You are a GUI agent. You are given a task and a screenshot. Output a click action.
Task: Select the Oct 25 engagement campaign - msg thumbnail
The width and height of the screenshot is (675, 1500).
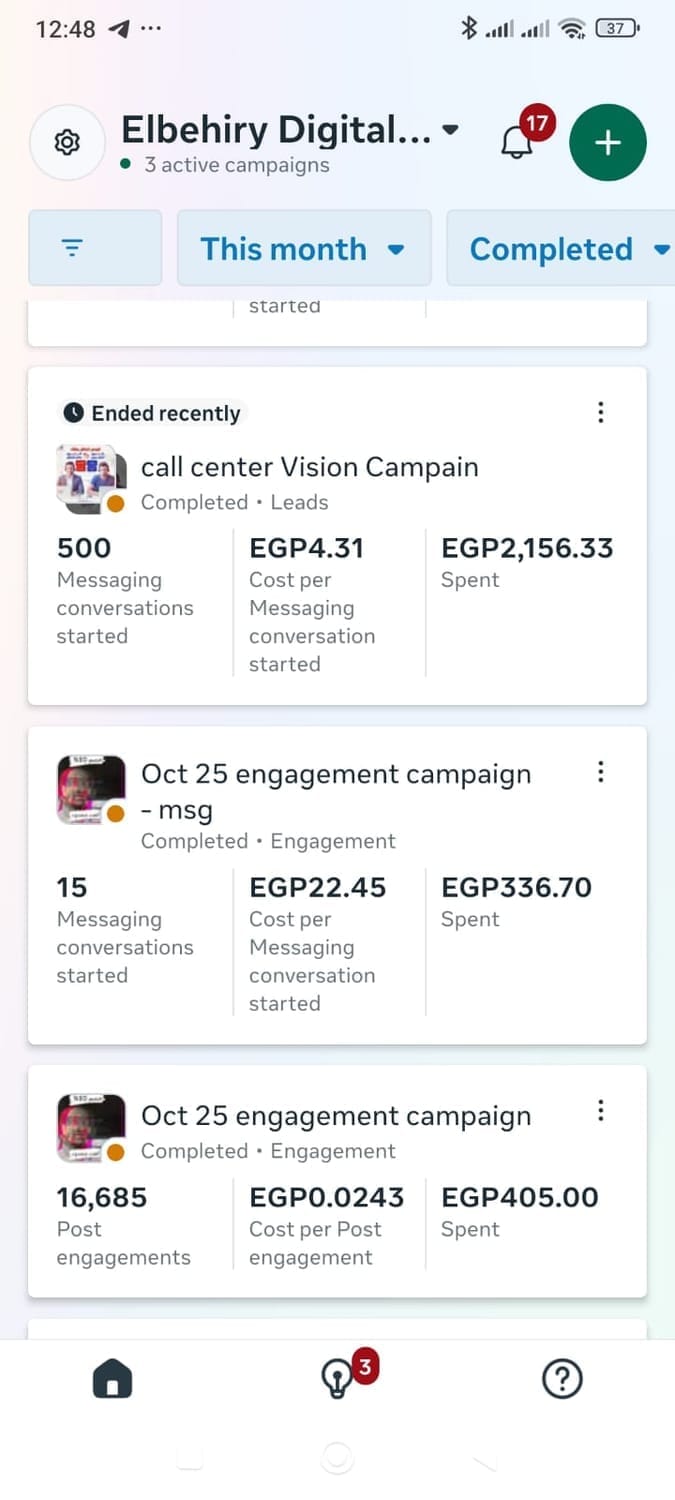91,790
